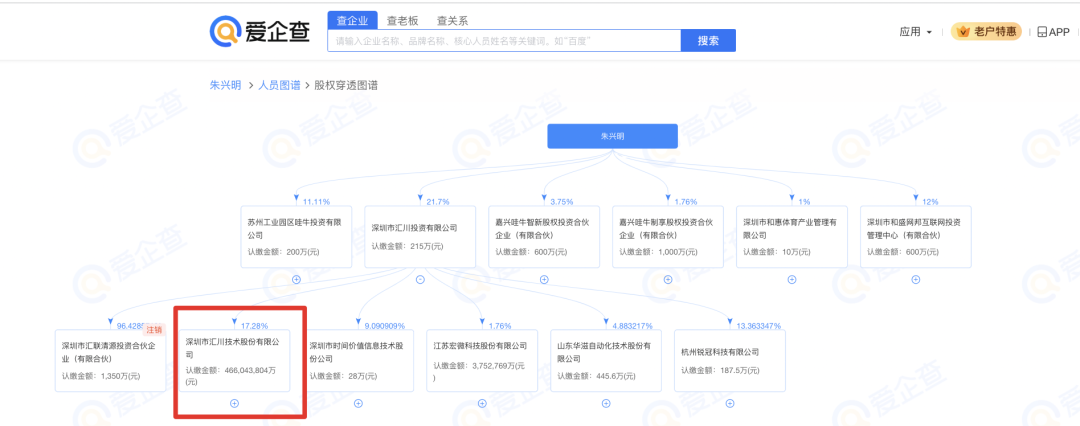This screenshot has width=1080, height=426.
Task: Open 深圳市和惠体育产业管理有限公司 node
Action: tap(791, 236)
